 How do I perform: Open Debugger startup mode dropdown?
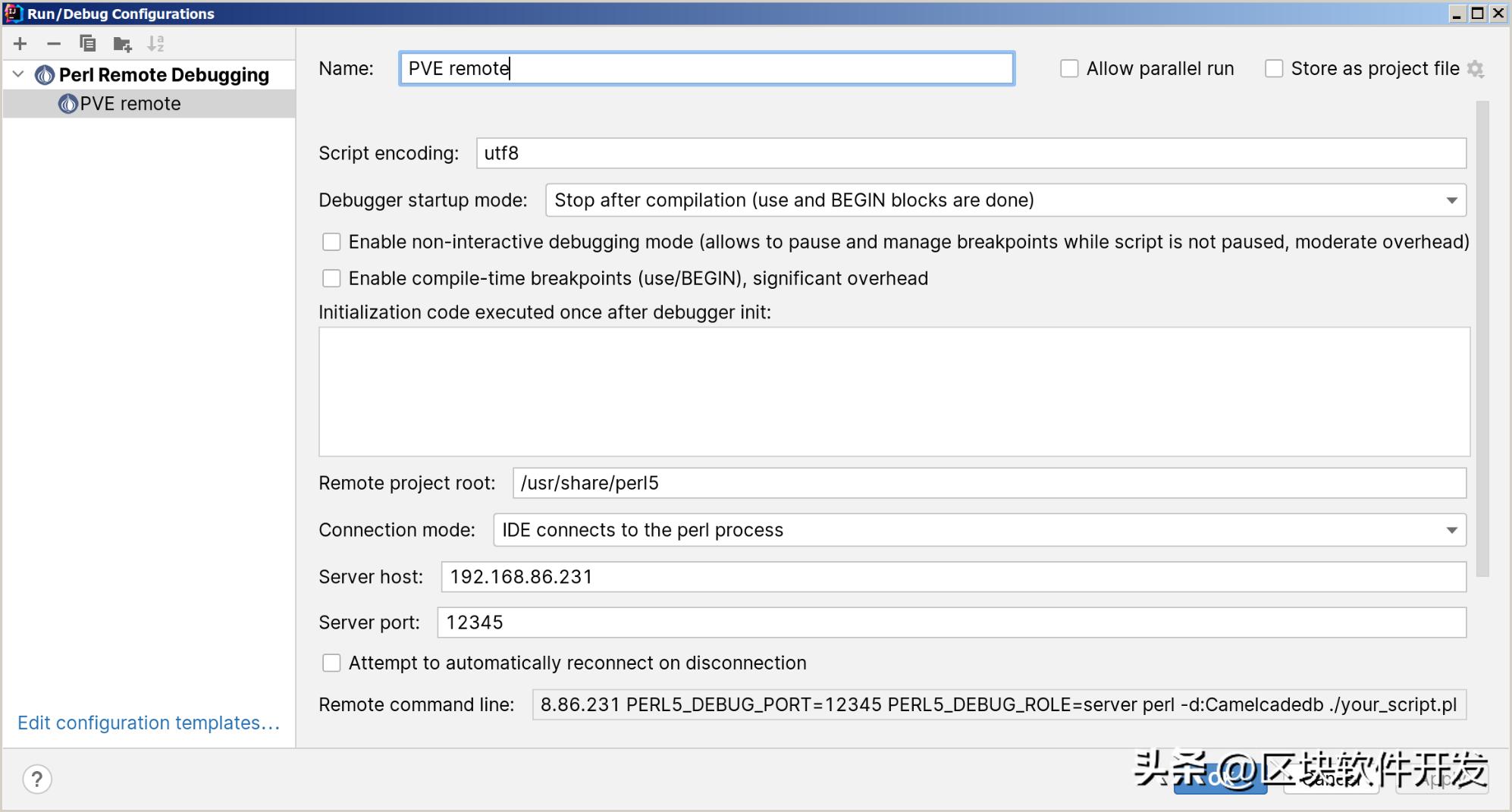click(x=1005, y=200)
